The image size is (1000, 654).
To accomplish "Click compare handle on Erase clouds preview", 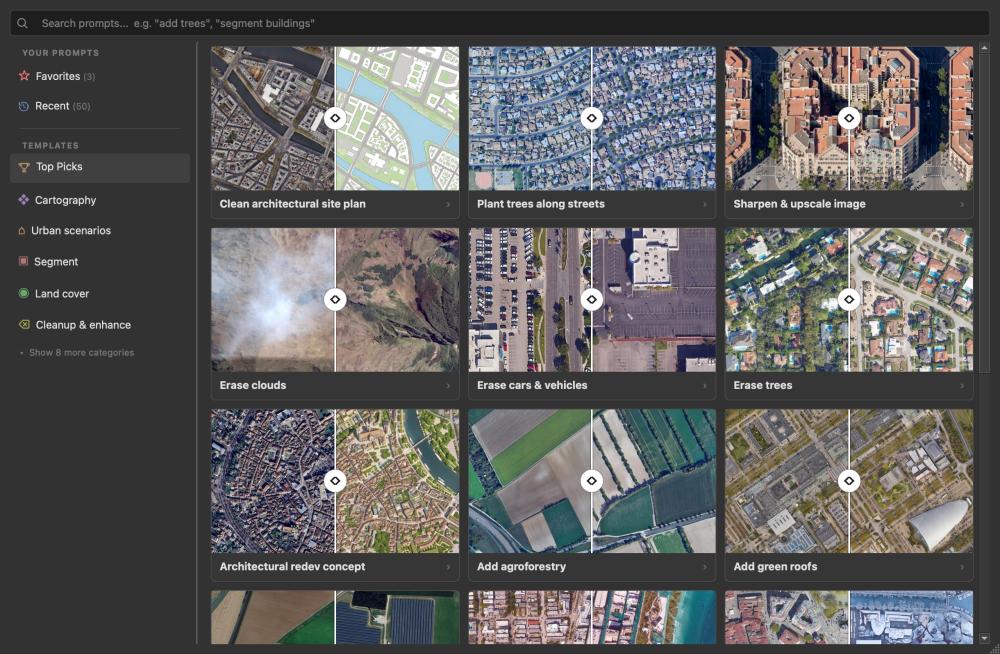I will tap(335, 299).
